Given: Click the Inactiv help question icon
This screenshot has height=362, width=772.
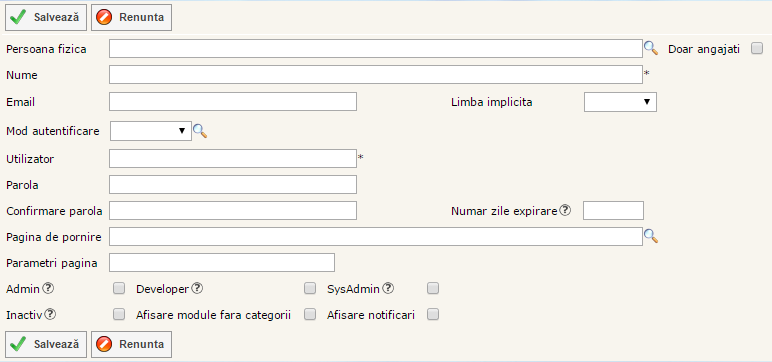Looking at the screenshot, I should coord(50,314).
